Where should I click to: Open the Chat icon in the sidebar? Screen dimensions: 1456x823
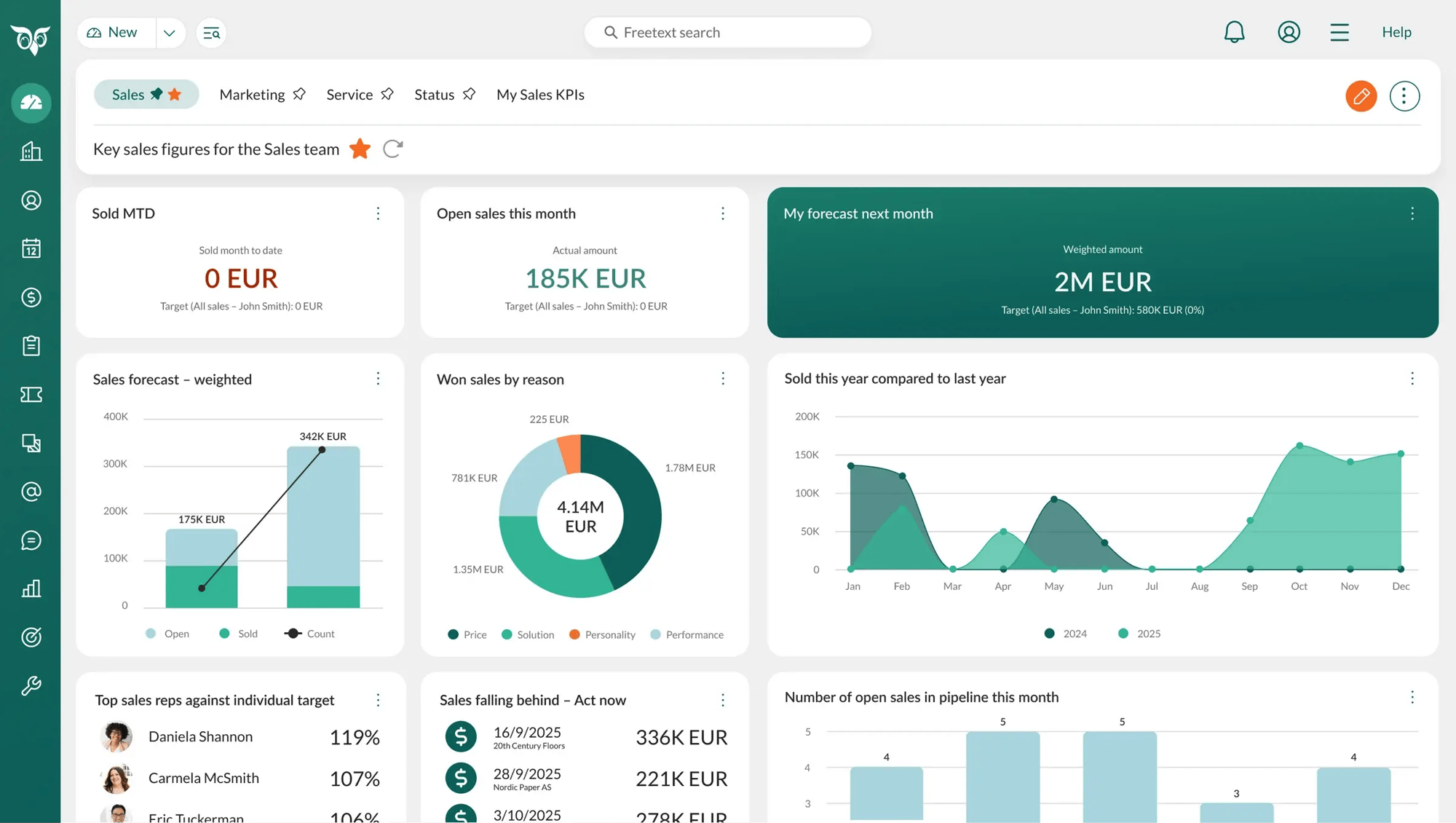(31, 540)
